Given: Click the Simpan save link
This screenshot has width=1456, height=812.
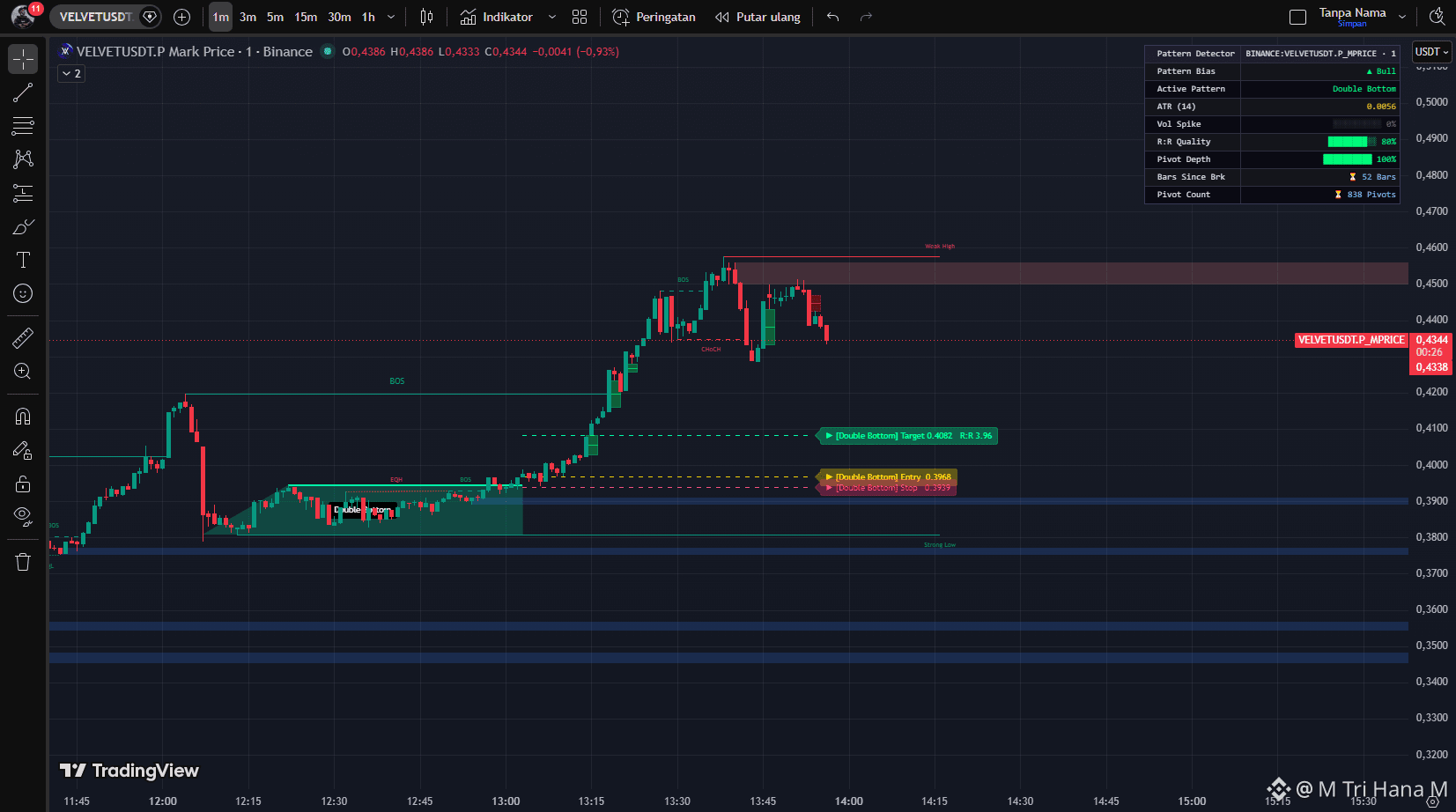Looking at the screenshot, I should pos(1352,24).
